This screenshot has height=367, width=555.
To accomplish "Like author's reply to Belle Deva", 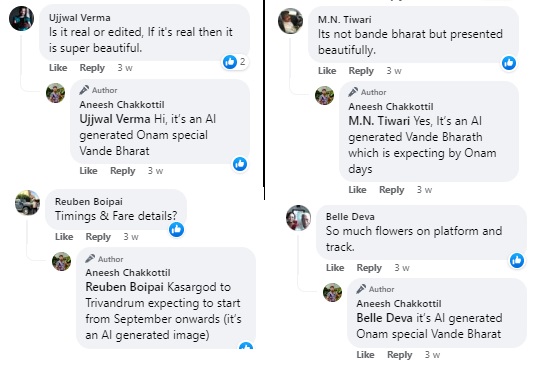I will coord(365,355).
